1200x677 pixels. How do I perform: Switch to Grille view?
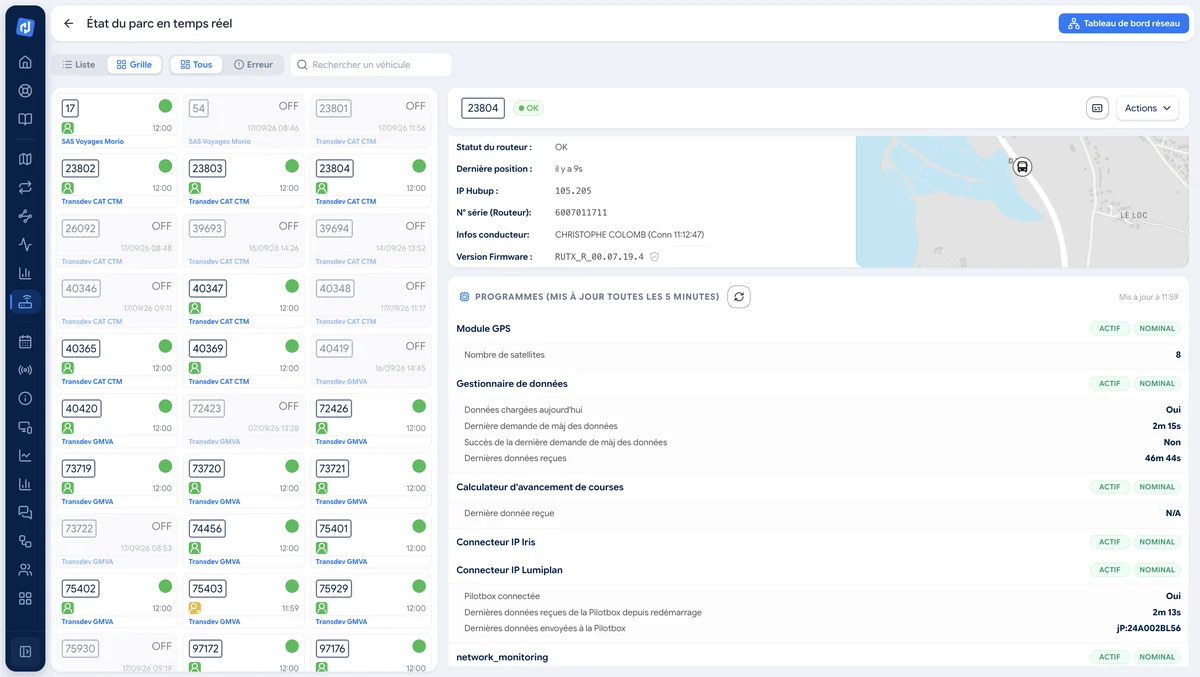pos(134,65)
